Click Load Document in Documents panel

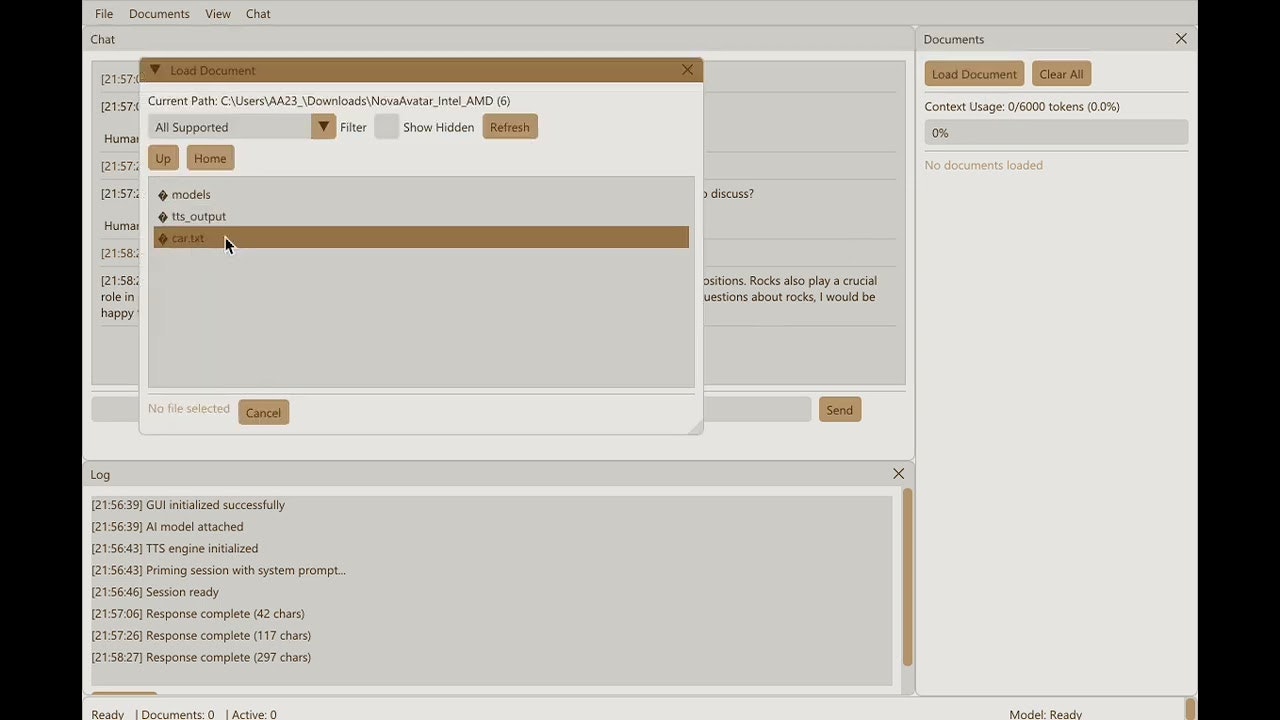click(x=974, y=74)
